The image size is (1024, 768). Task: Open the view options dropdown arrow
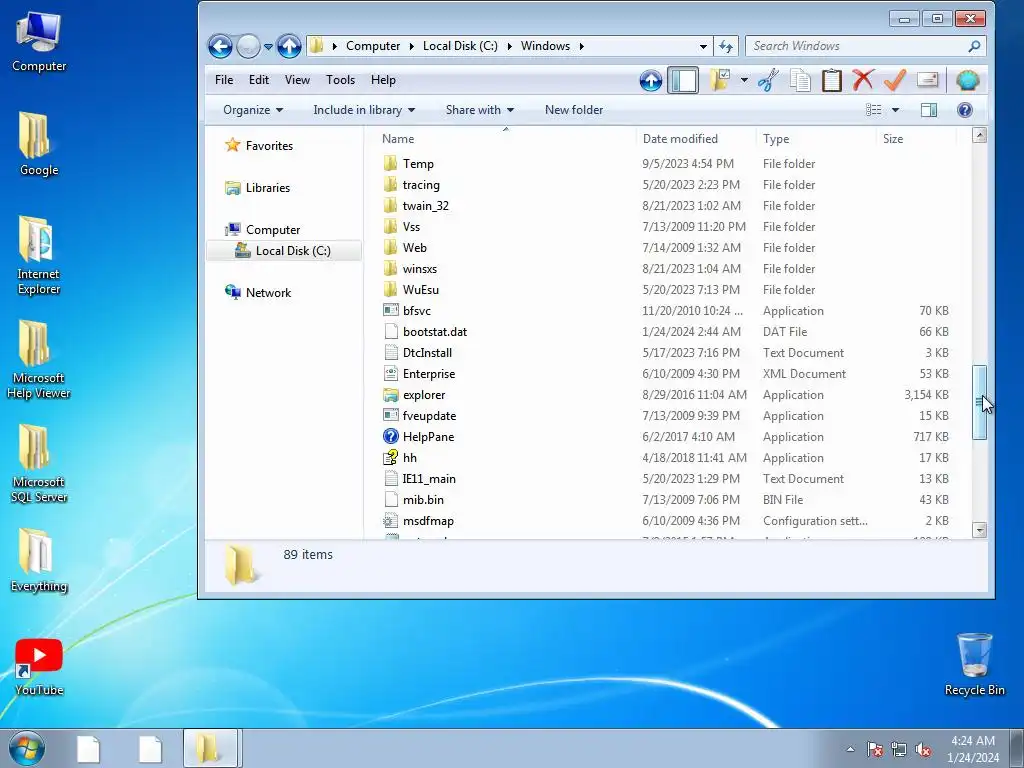pyautogui.click(x=895, y=110)
